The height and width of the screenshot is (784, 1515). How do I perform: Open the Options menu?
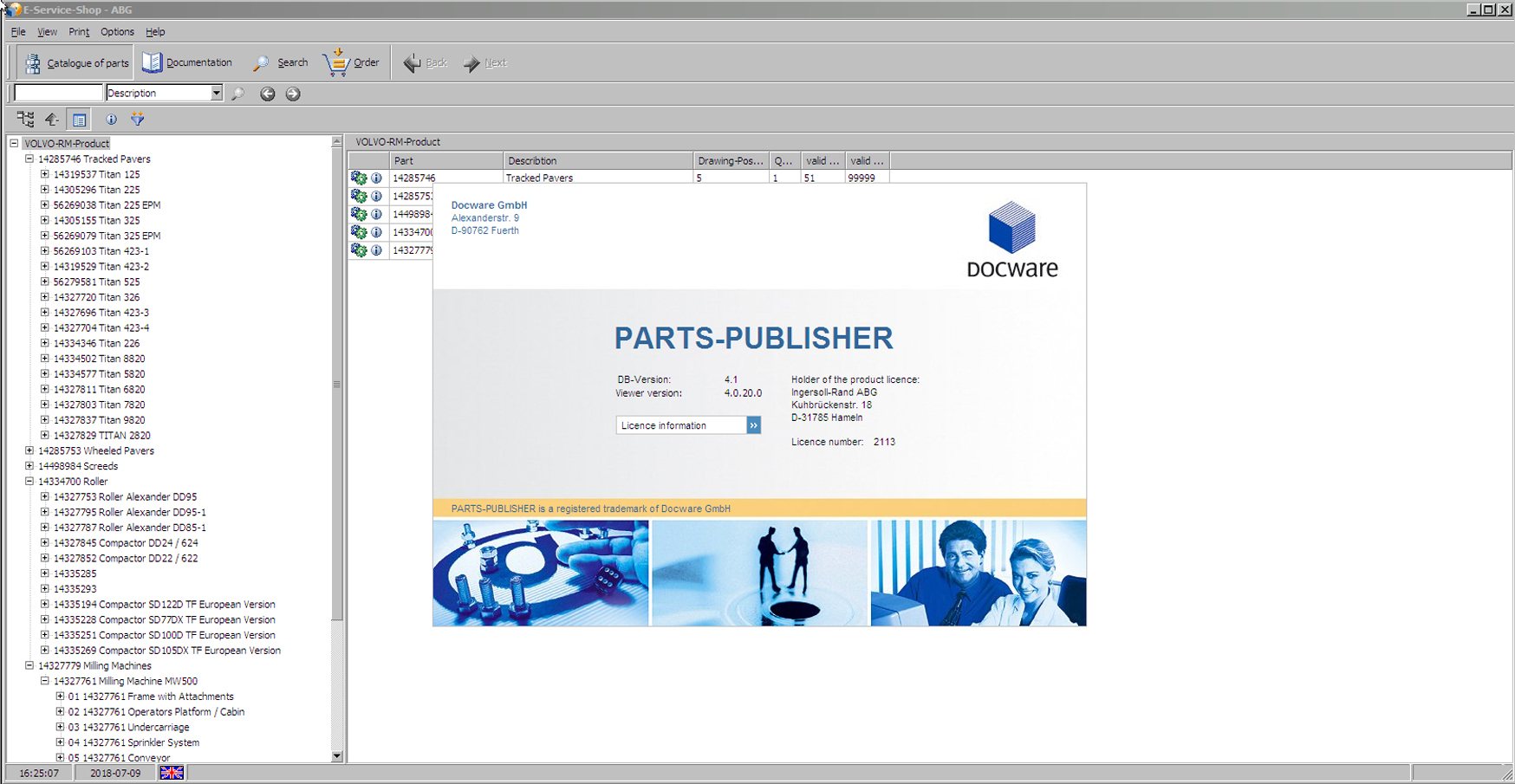(x=117, y=32)
